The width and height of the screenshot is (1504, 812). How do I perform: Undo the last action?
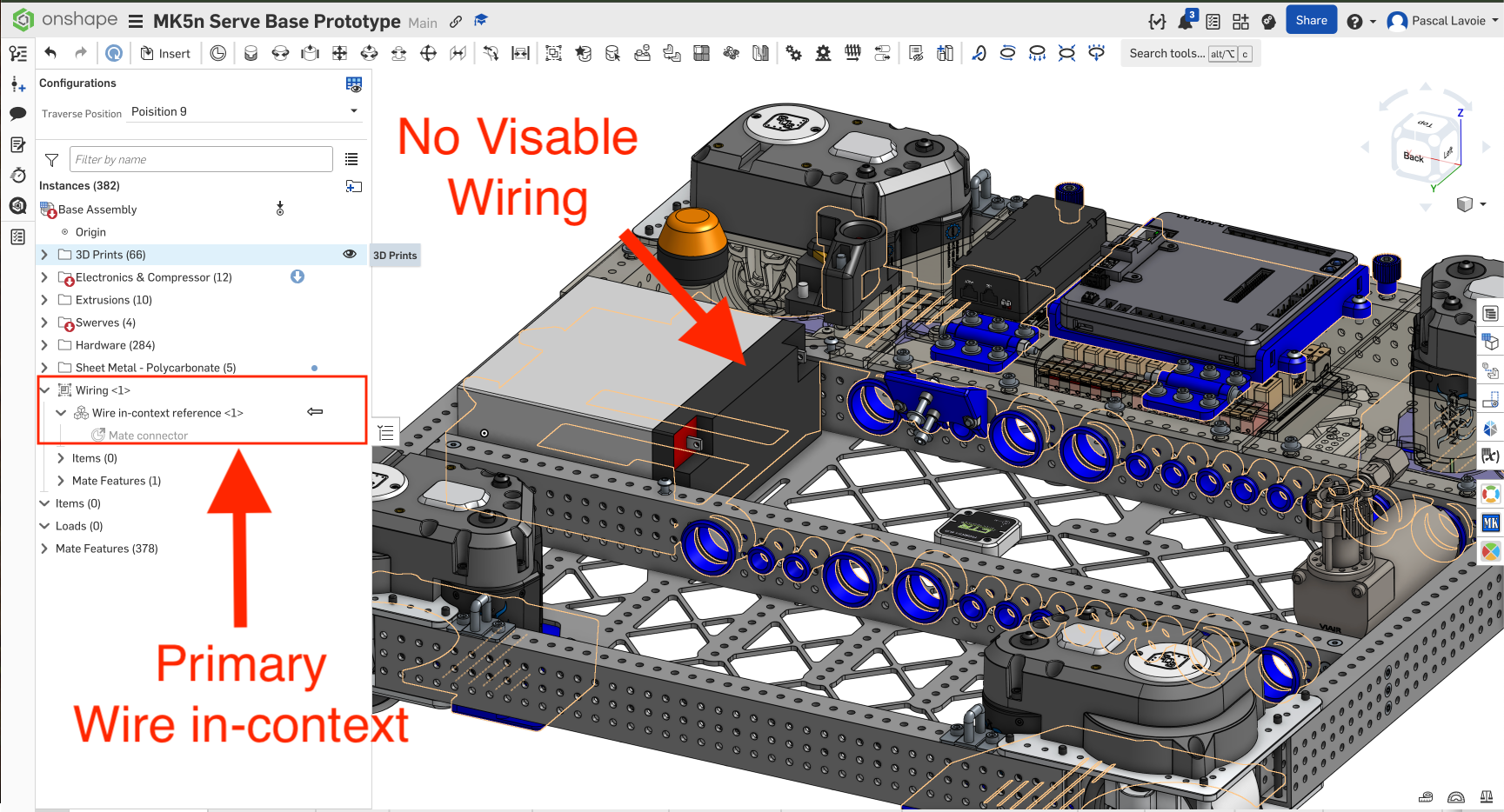click(50, 53)
